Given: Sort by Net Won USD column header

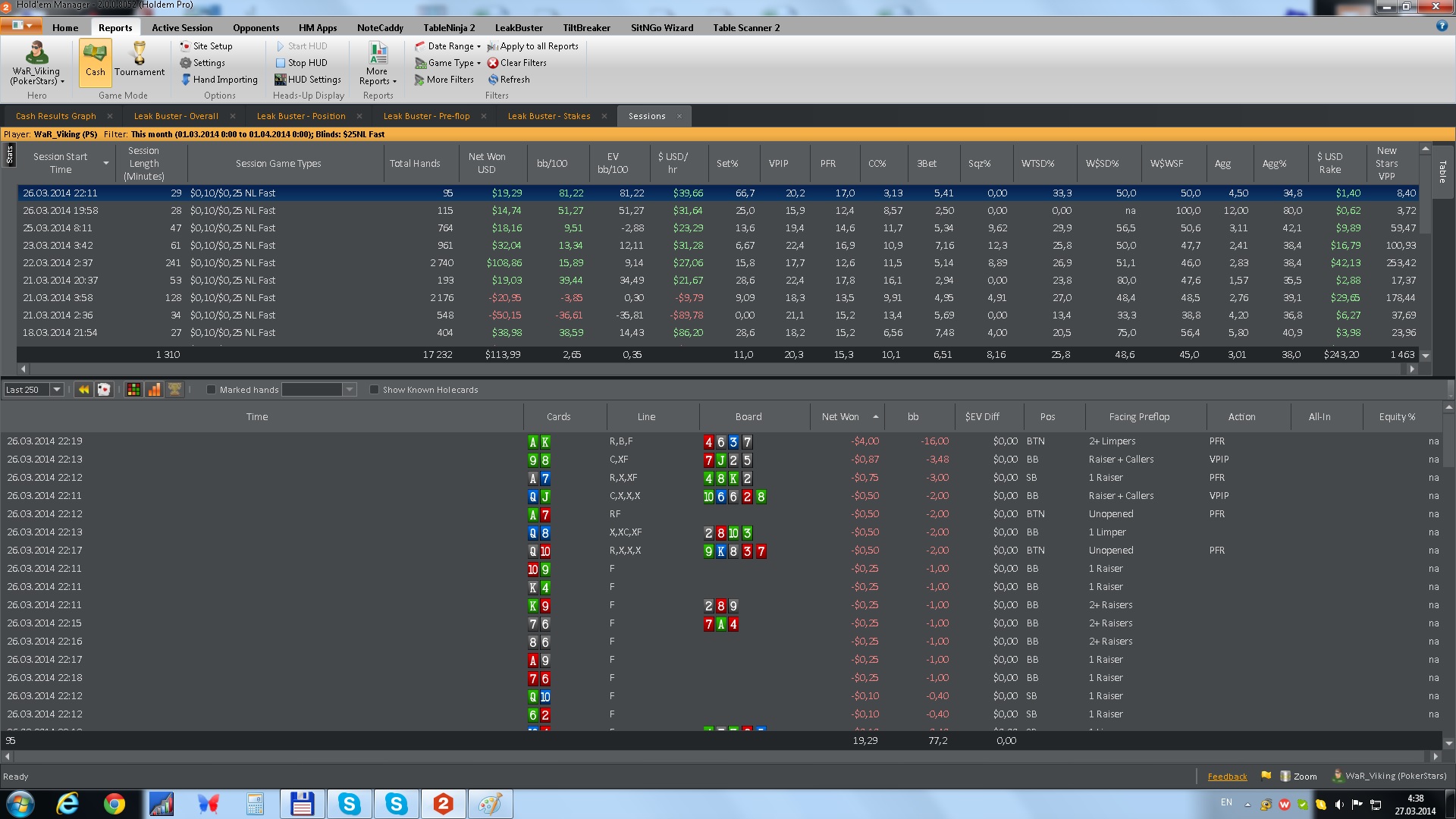Looking at the screenshot, I should pyautogui.click(x=486, y=163).
